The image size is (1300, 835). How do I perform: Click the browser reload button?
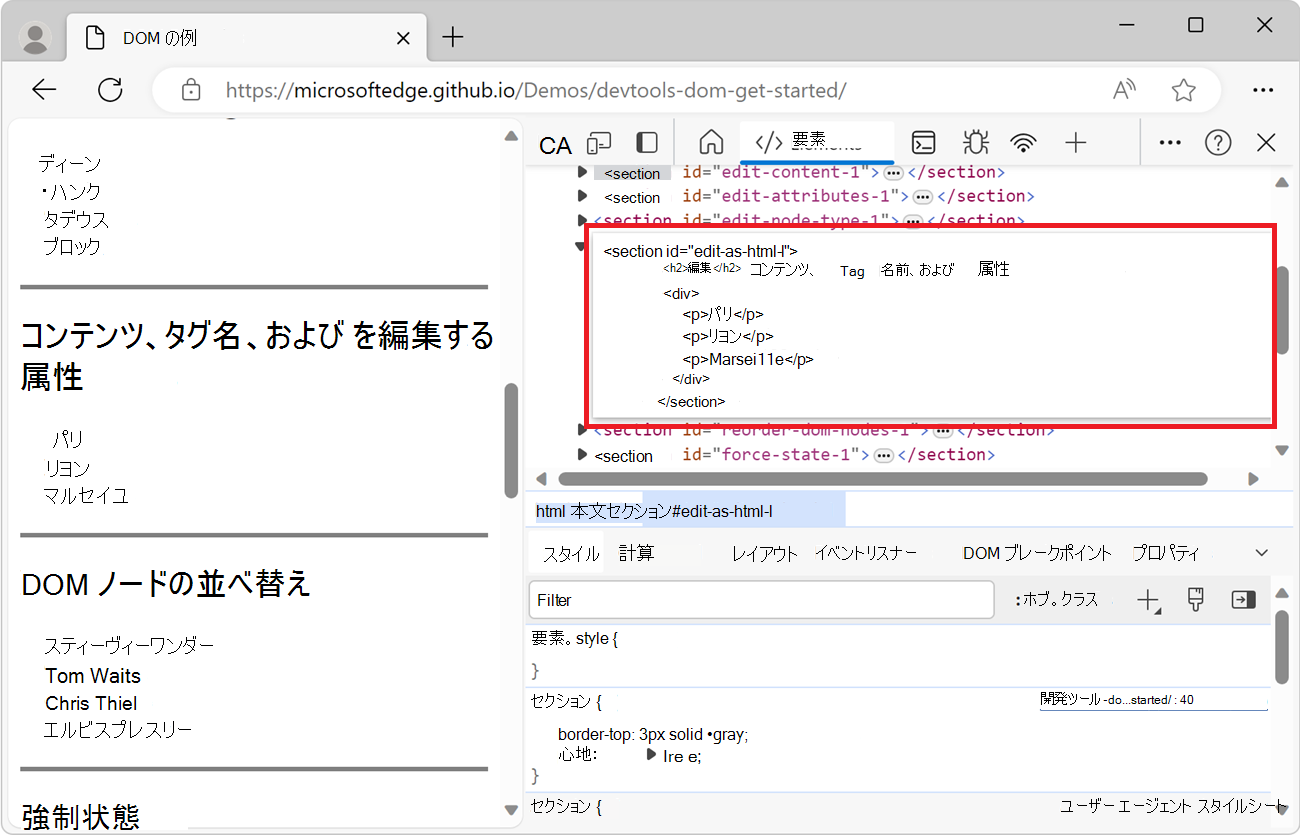tap(110, 89)
